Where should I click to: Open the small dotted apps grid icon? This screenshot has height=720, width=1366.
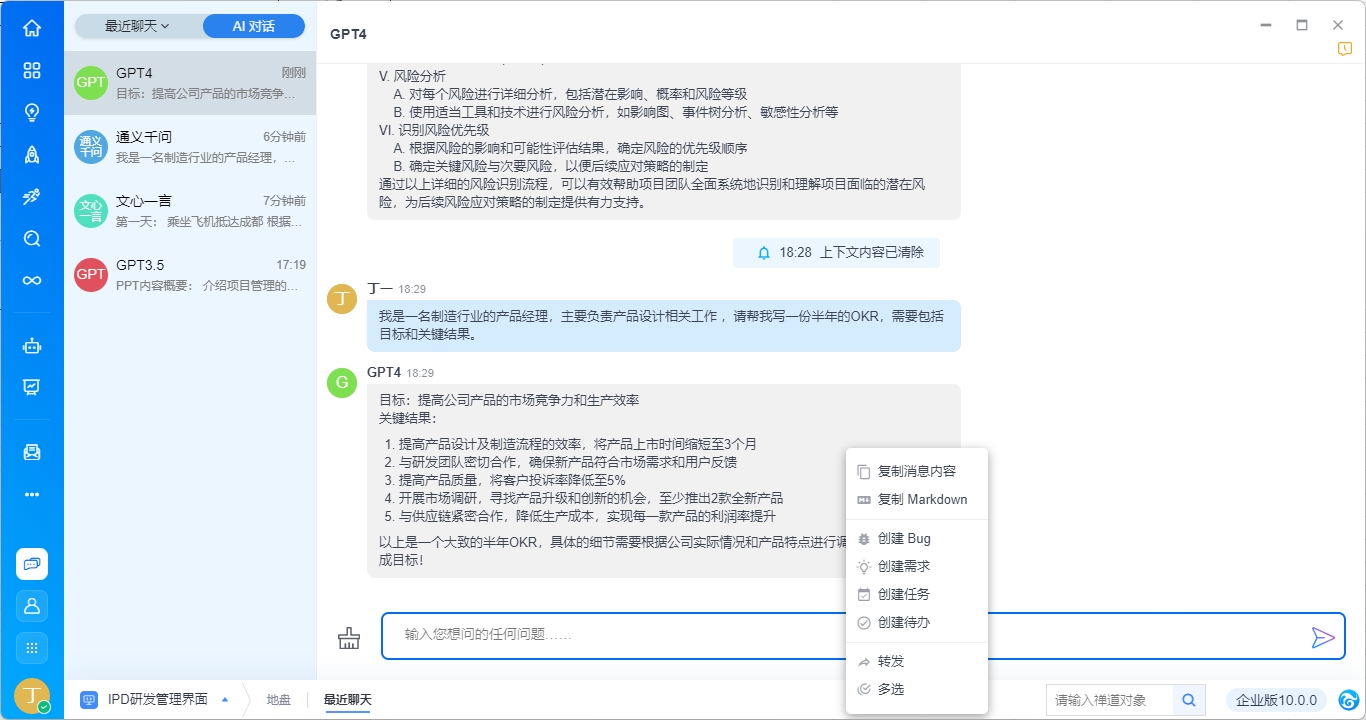tap(32, 648)
